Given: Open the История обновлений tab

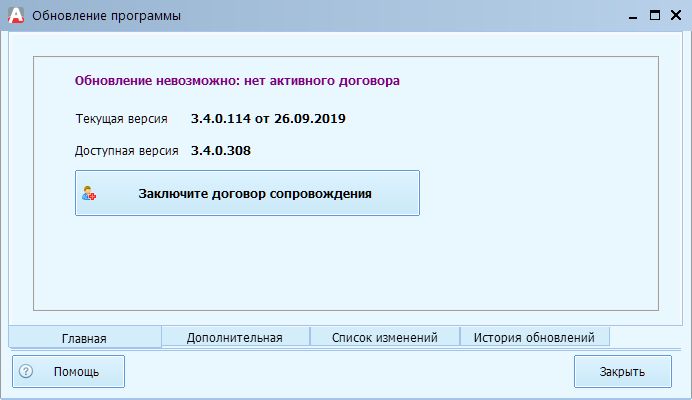Looking at the screenshot, I should (x=534, y=337).
